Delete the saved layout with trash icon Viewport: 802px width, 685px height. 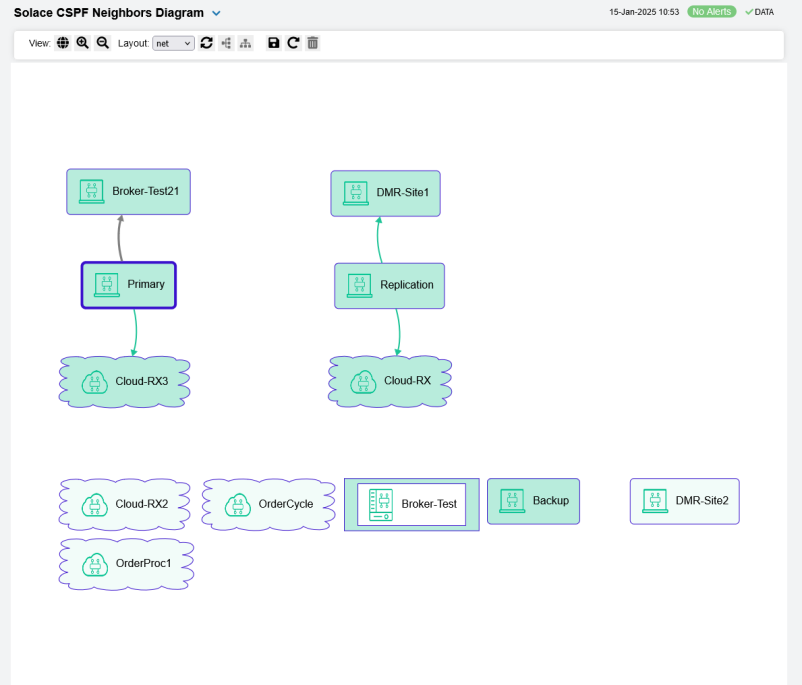(x=313, y=44)
